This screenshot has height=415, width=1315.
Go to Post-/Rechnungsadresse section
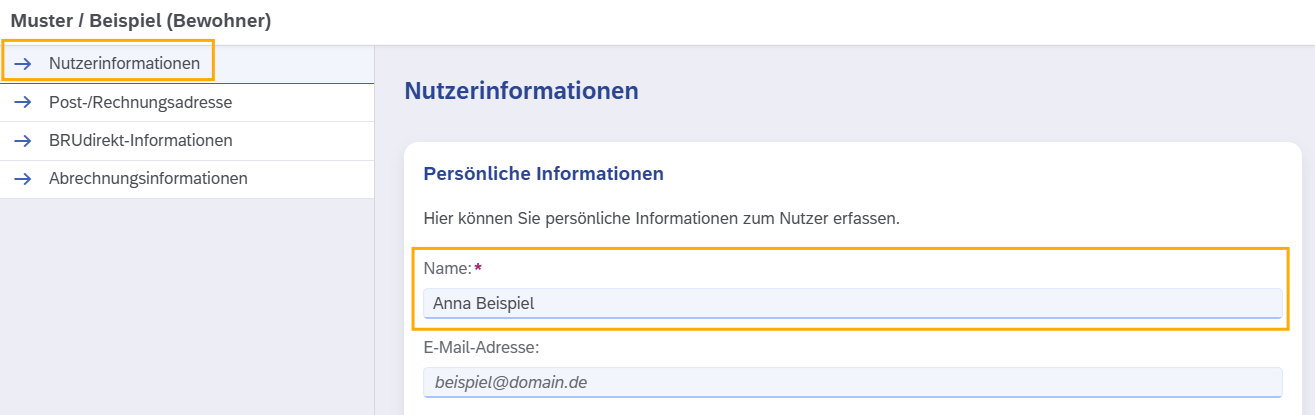187,103
